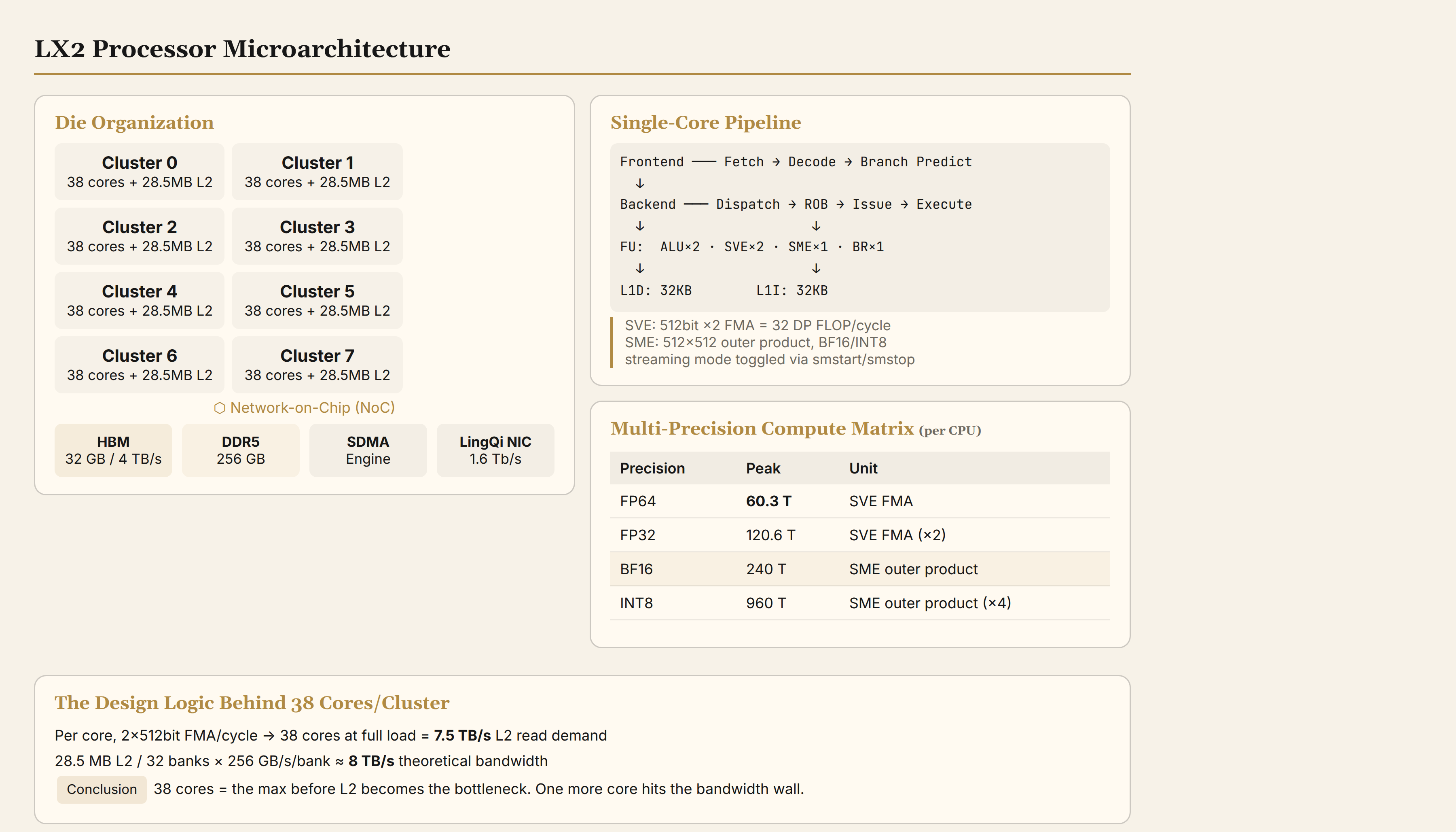Click the HBM 32 GB / 4 TB/s box
This screenshot has width=1456, height=832.
[x=113, y=450]
